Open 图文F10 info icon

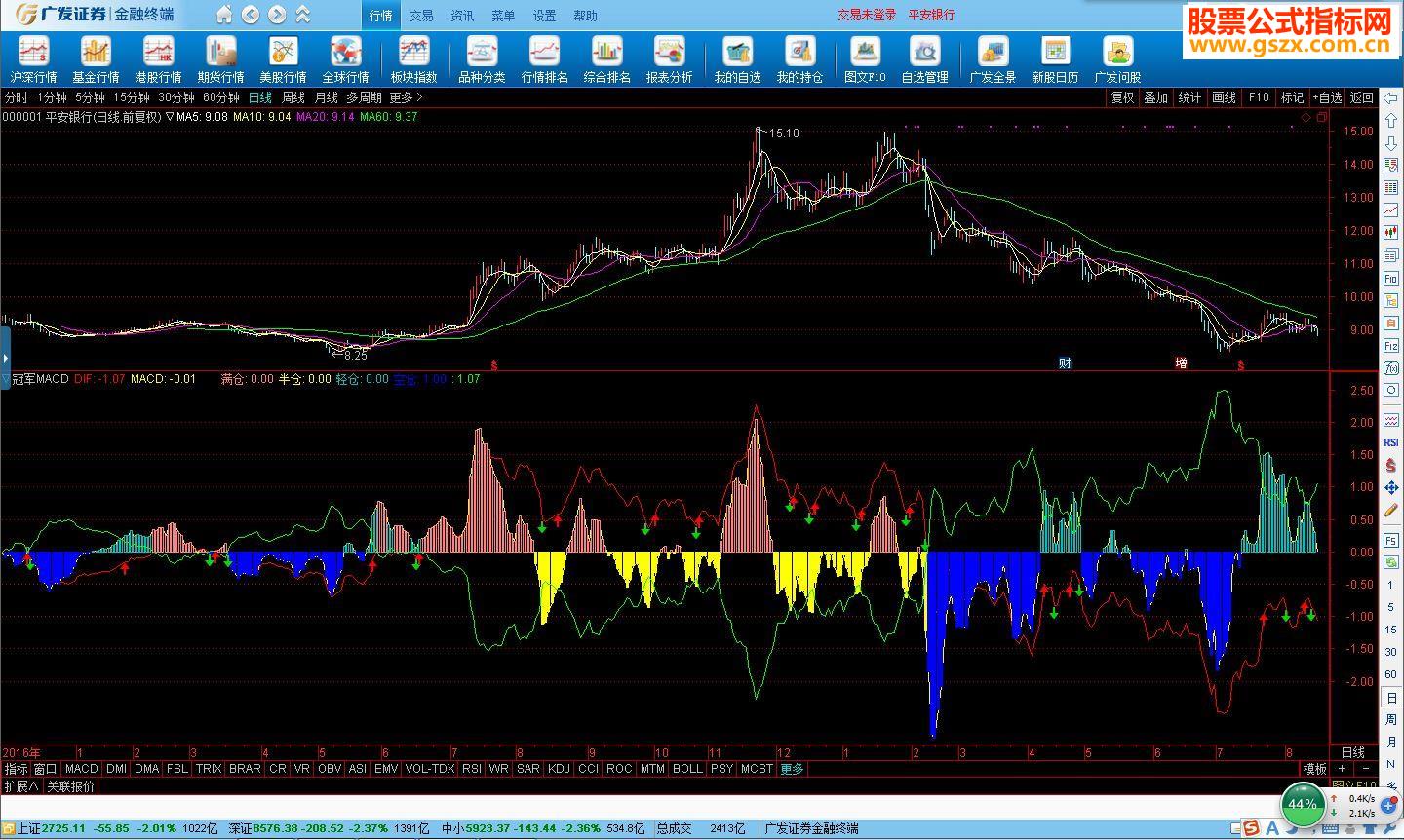865,59
